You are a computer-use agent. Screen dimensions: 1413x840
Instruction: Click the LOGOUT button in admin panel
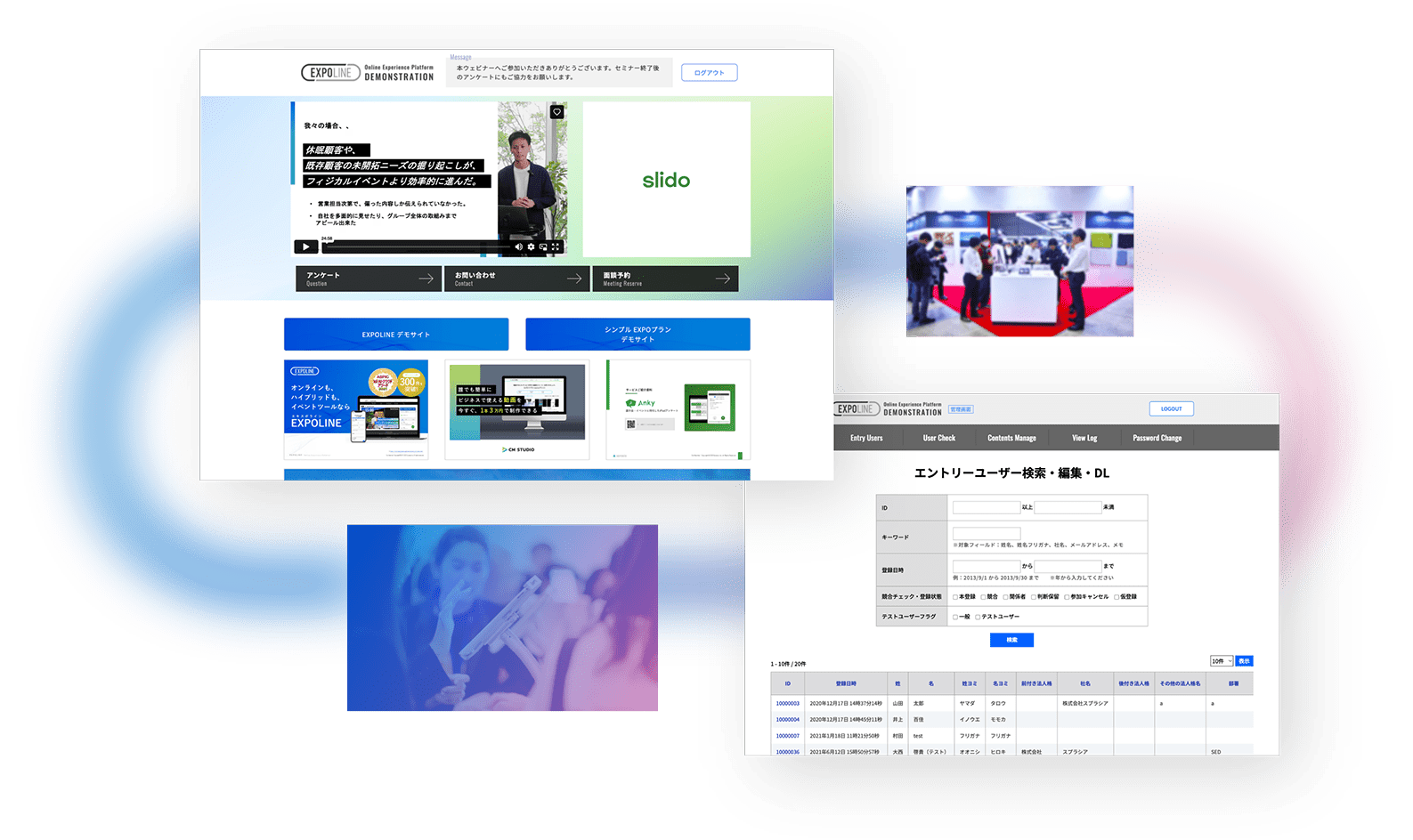pos(1171,408)
